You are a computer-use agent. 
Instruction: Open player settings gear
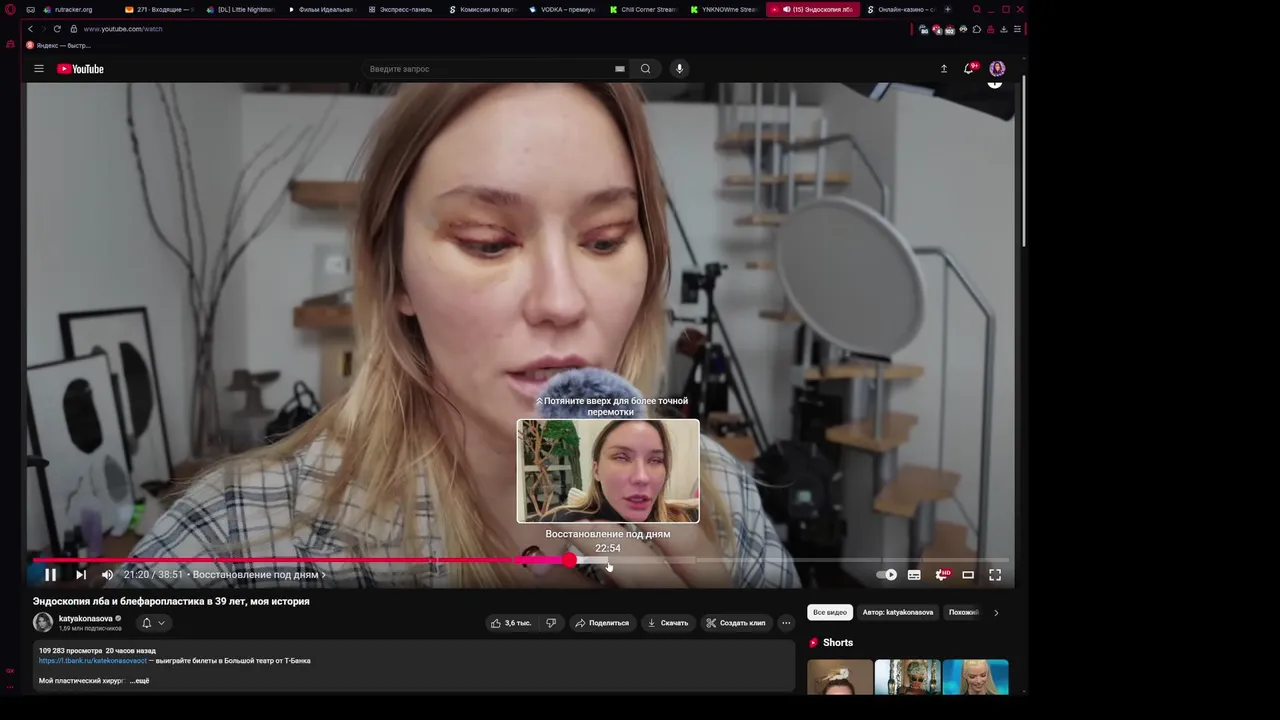pos(941,575)
